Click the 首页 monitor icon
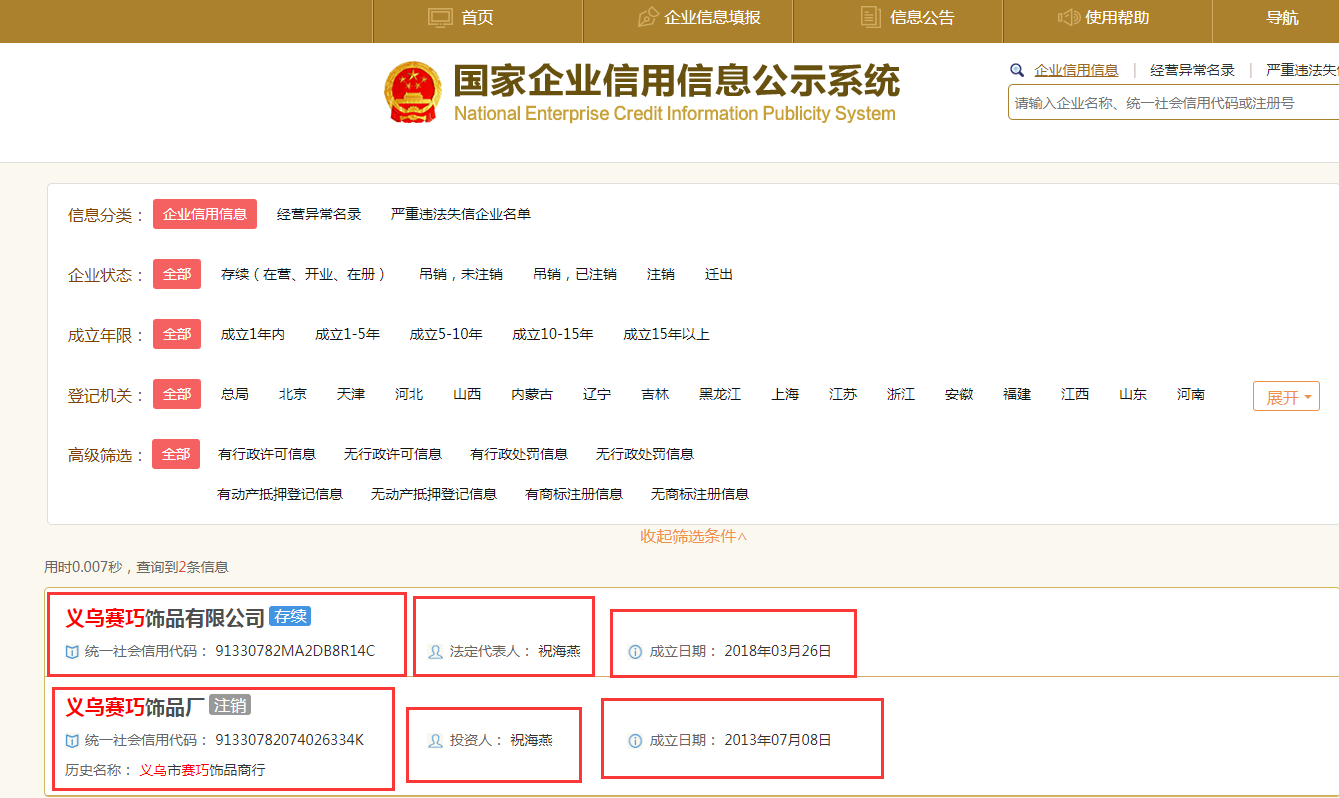Image resolution: width=1339 pixels, height=798 pixels. tap(439, 17)
